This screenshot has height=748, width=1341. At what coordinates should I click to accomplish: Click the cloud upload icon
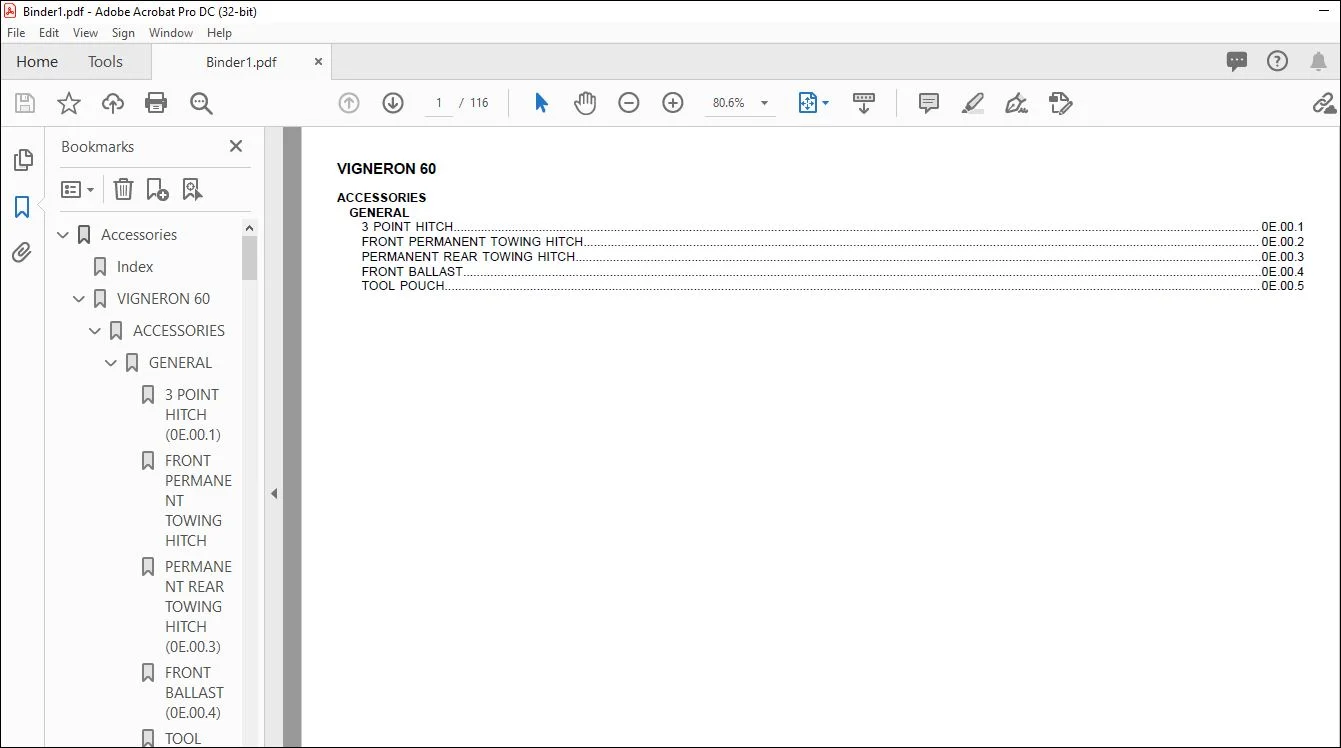point(113,103)
